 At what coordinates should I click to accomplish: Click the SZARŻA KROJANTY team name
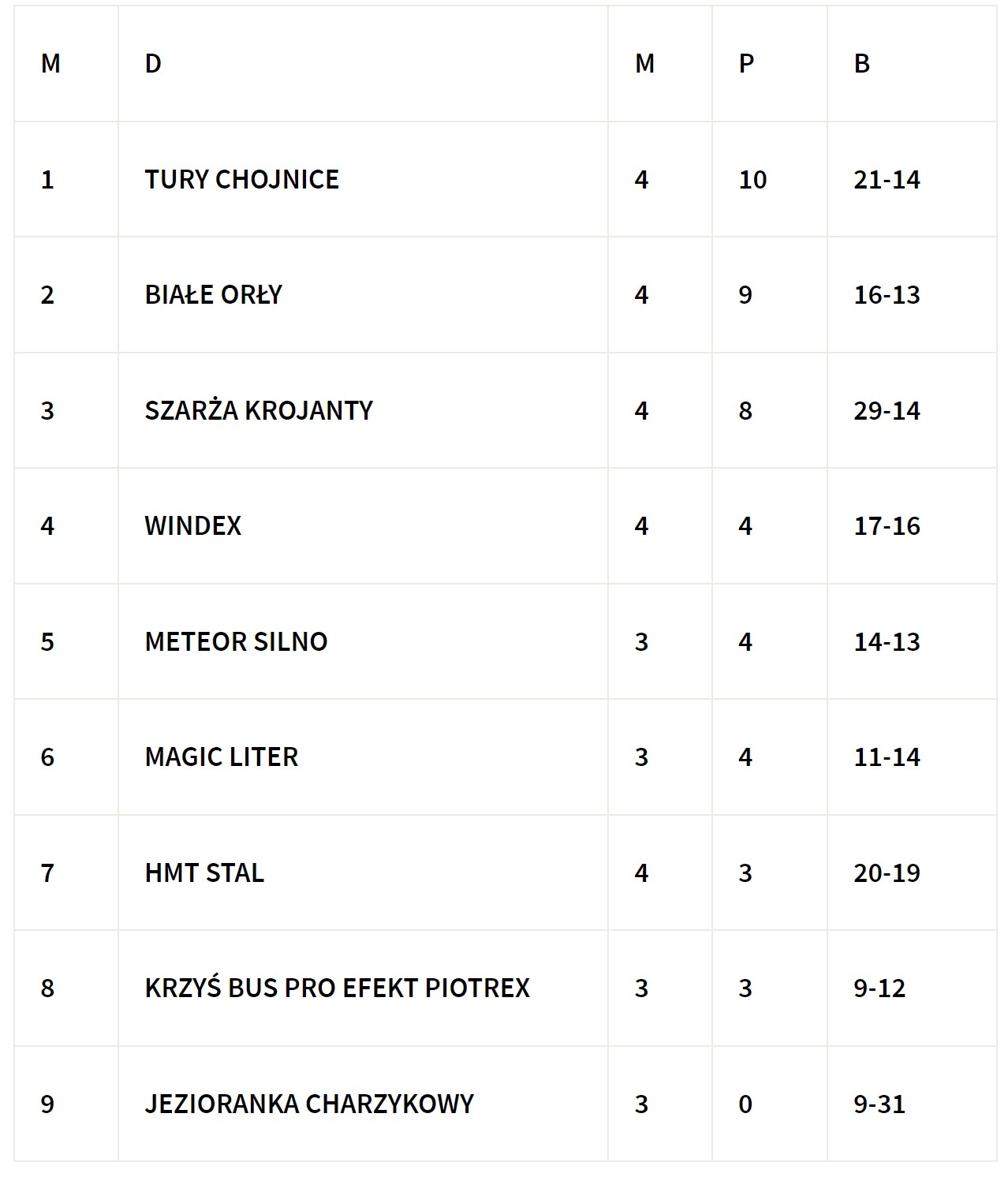click(259, 411)
